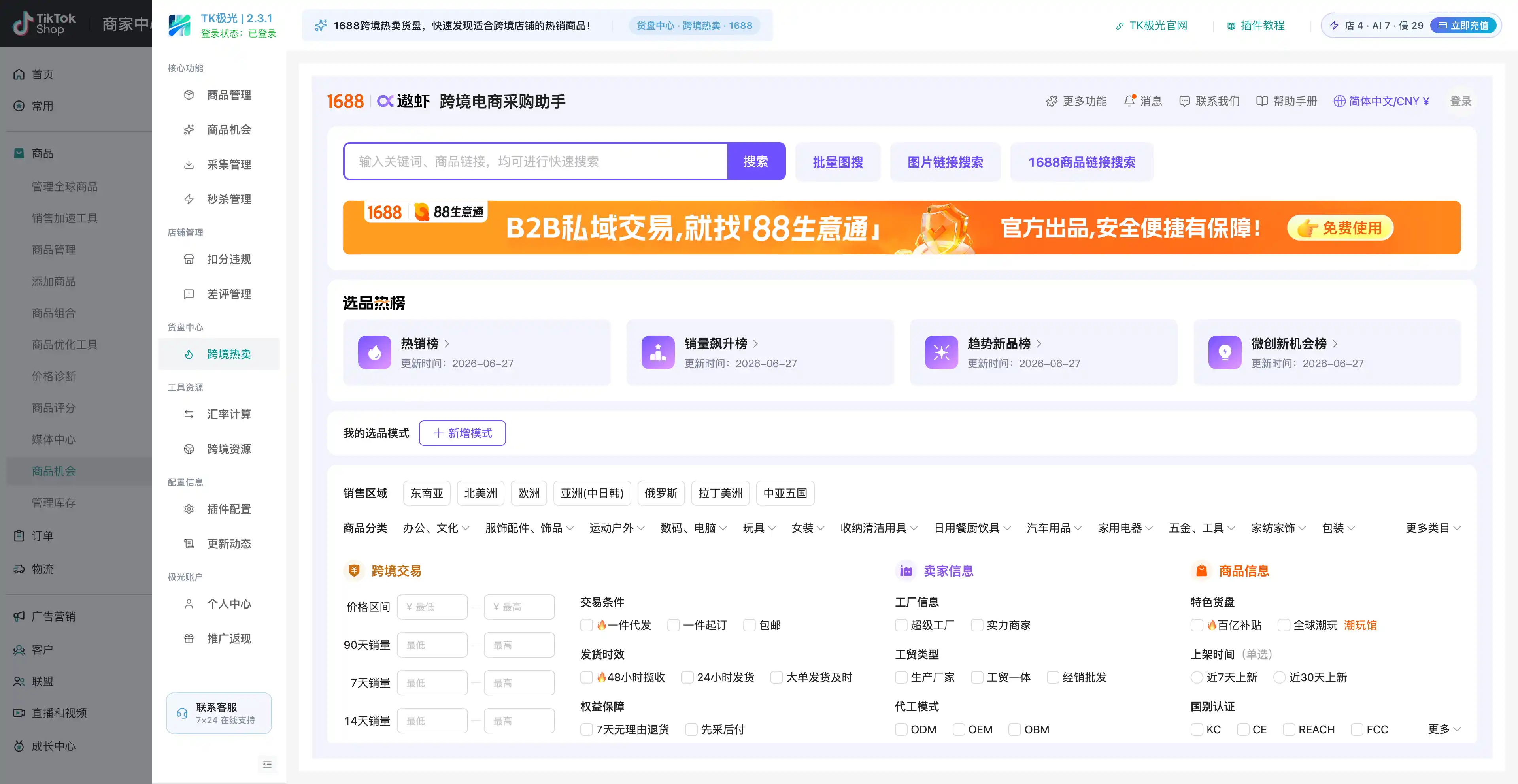Click the 推广返现 gift icon
The width and height of the screenshot is (1518, 784).
tap(189, 639)
